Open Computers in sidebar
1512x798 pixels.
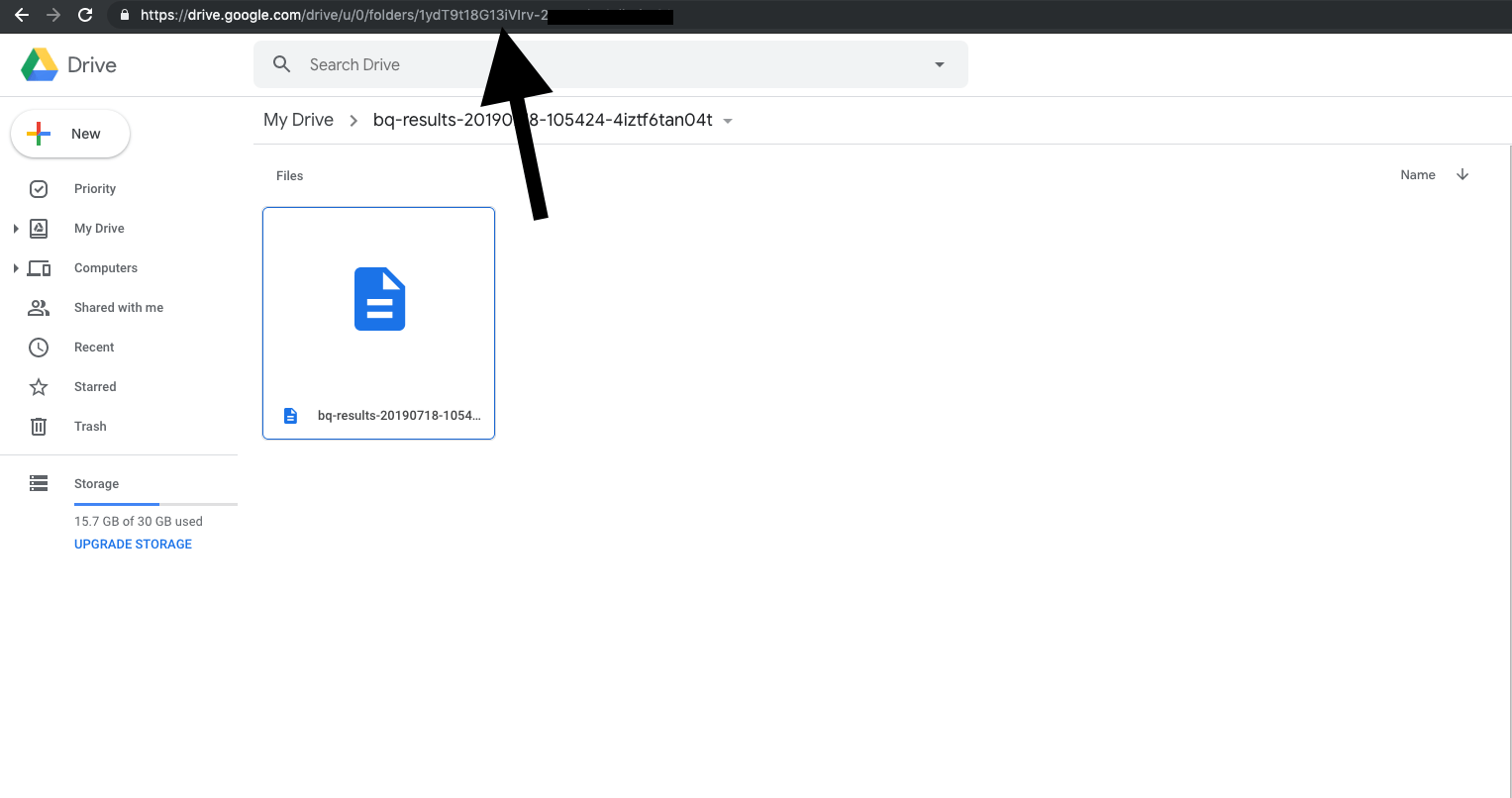click(x=106, y=268)
